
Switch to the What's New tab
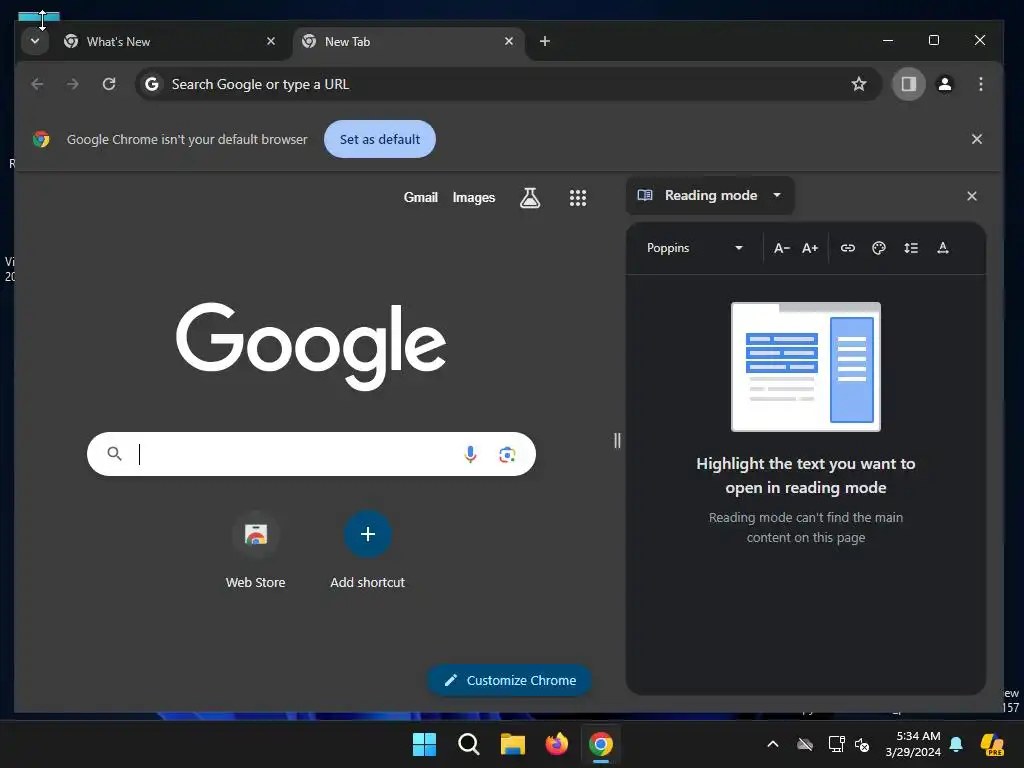point(170,42)
